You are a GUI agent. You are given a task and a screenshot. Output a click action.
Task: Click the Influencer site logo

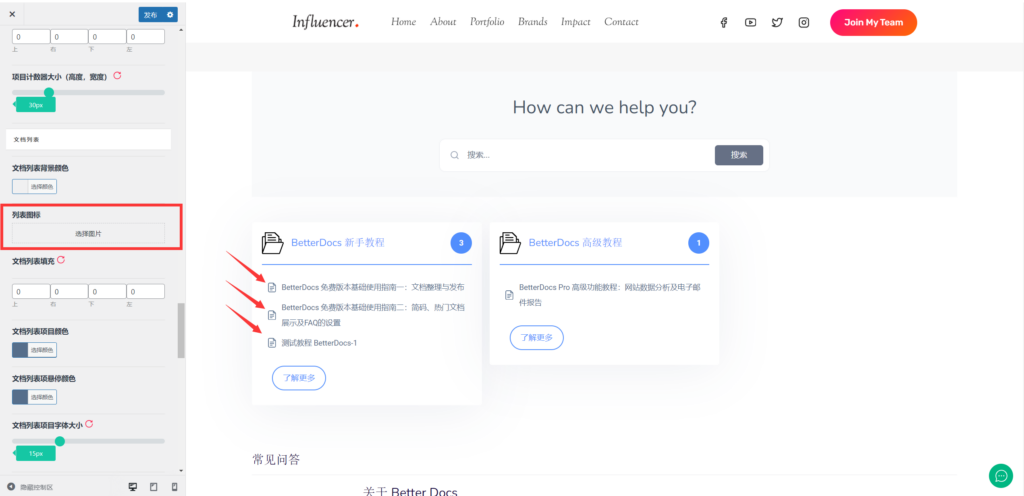pyautogui.click(x=326, y=22)
